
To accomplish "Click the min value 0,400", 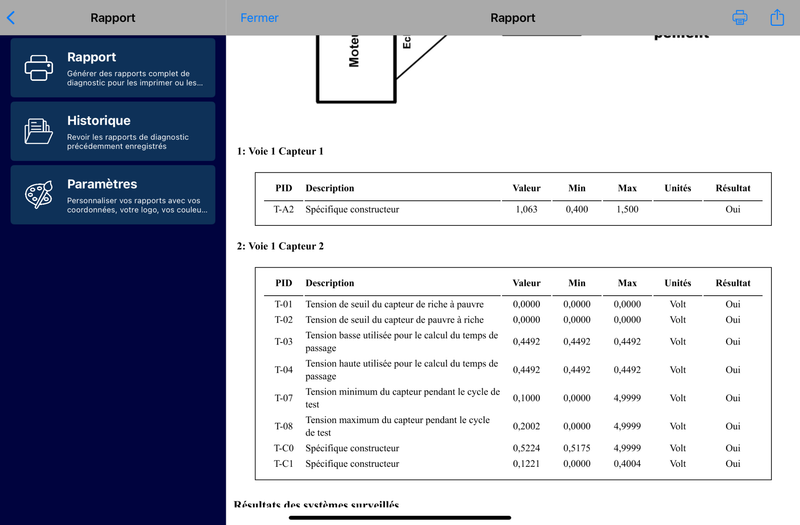I will [577, 209].
